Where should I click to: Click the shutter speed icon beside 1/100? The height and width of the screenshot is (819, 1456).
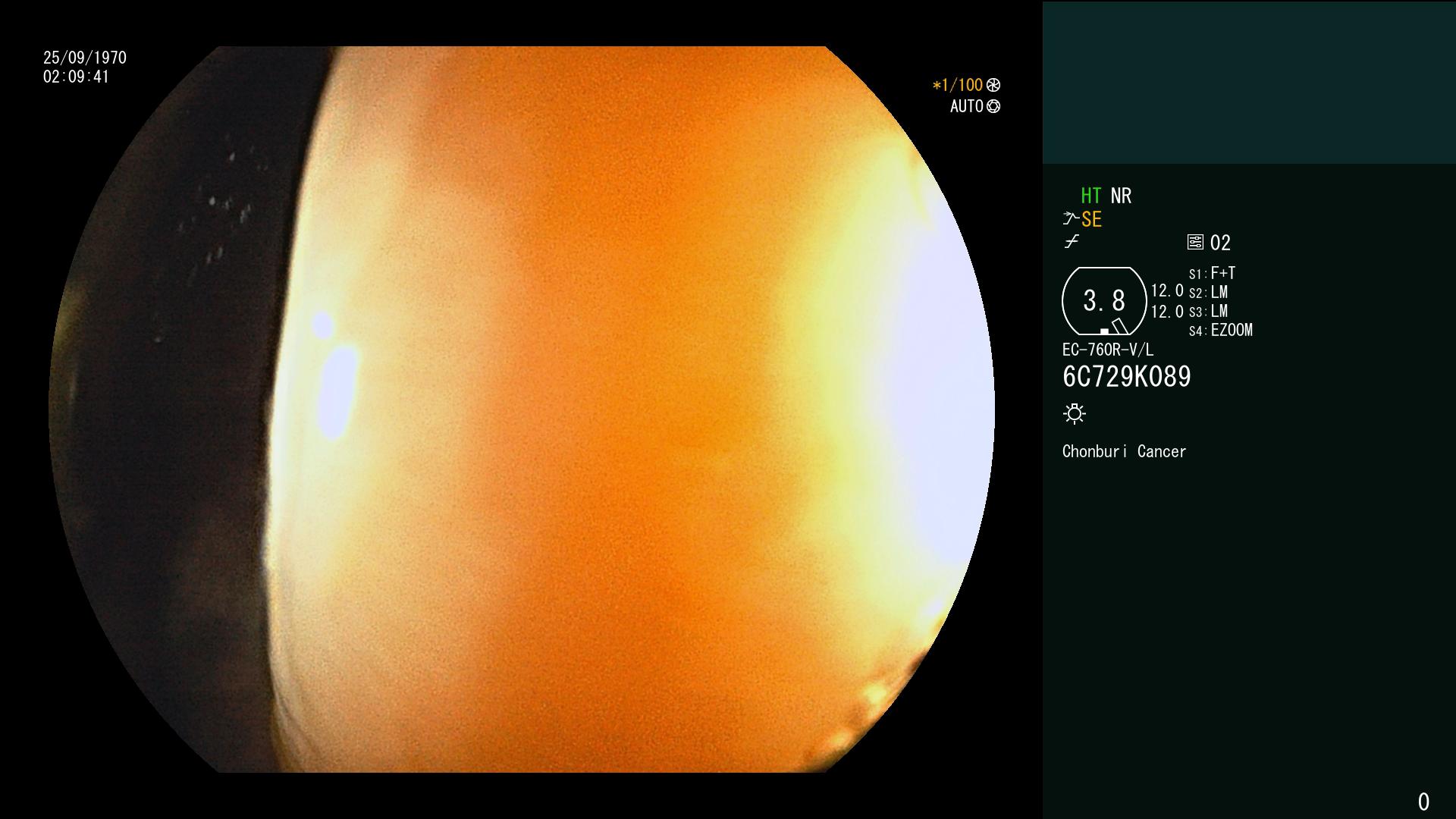point(993,86)
